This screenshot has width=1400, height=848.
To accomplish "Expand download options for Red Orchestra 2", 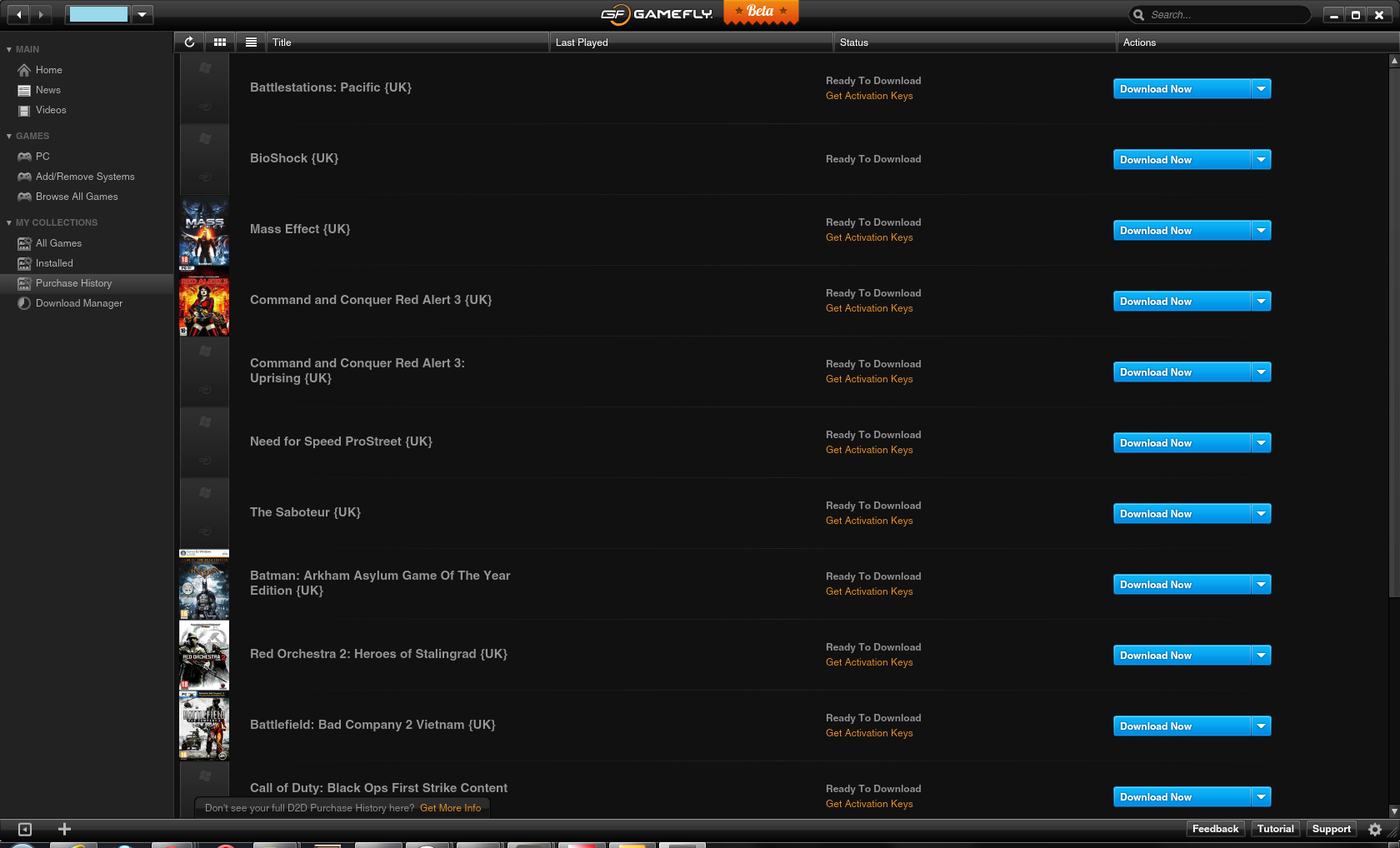I will (1261, 656).
